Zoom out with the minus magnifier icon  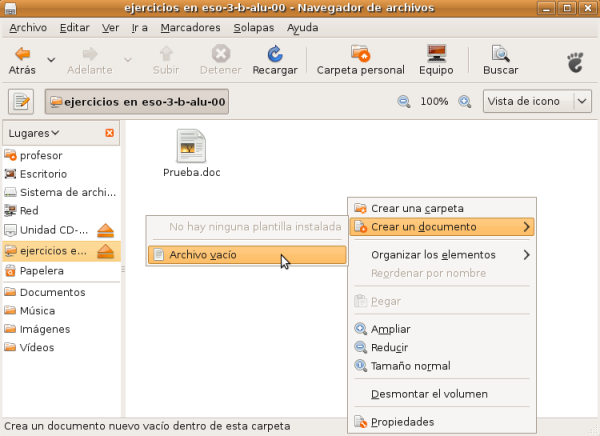pyautogui.click(x=404, y=102)
